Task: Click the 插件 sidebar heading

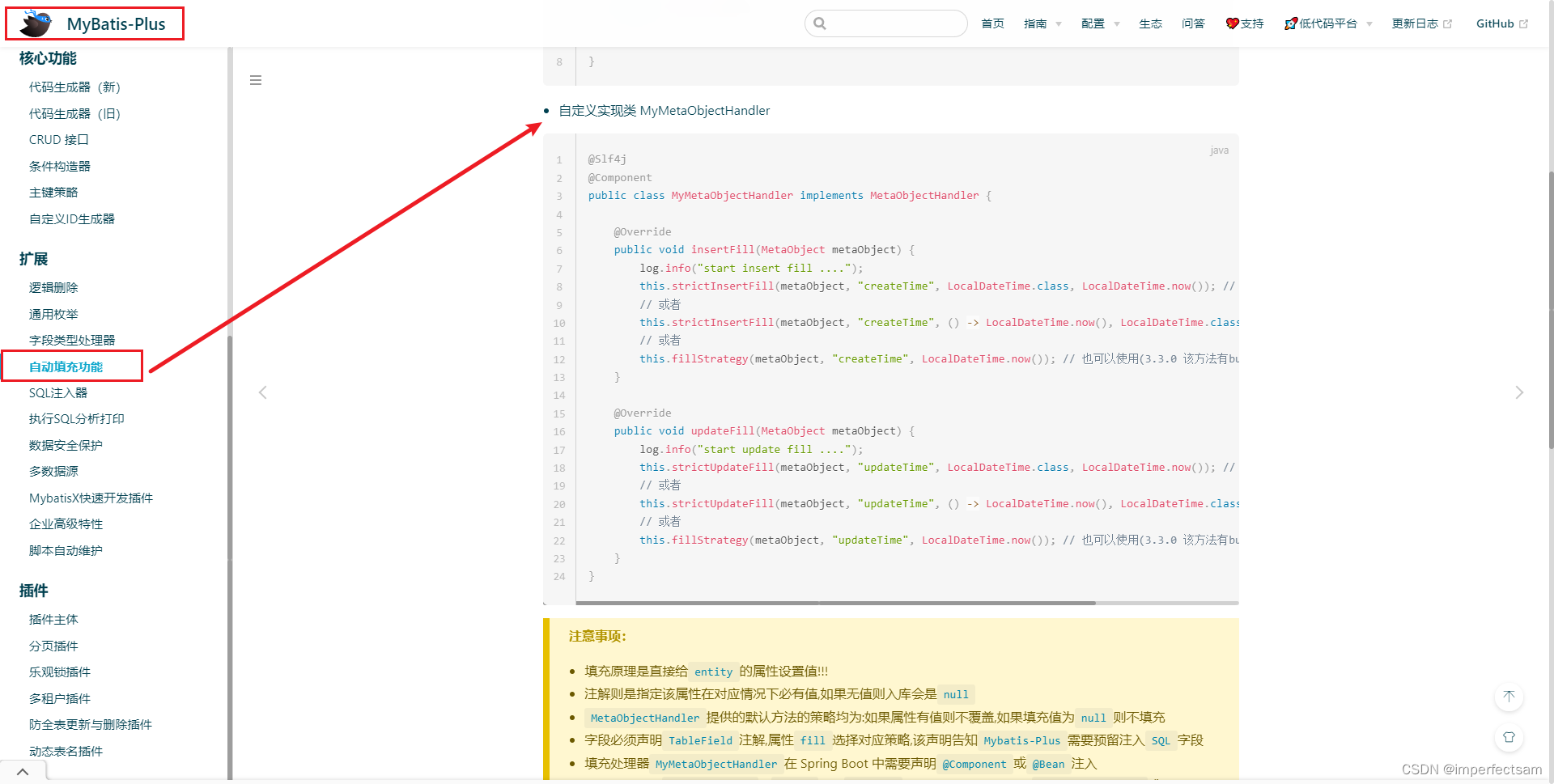Action: [34, 591]
